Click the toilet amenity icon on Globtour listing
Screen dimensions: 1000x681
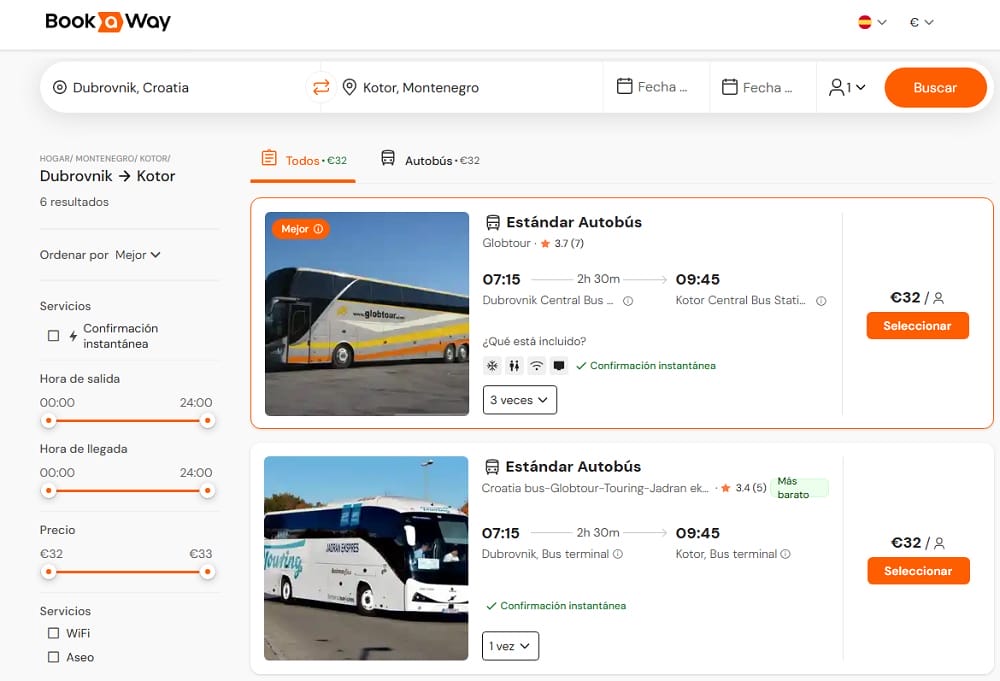tap(514, 366)
